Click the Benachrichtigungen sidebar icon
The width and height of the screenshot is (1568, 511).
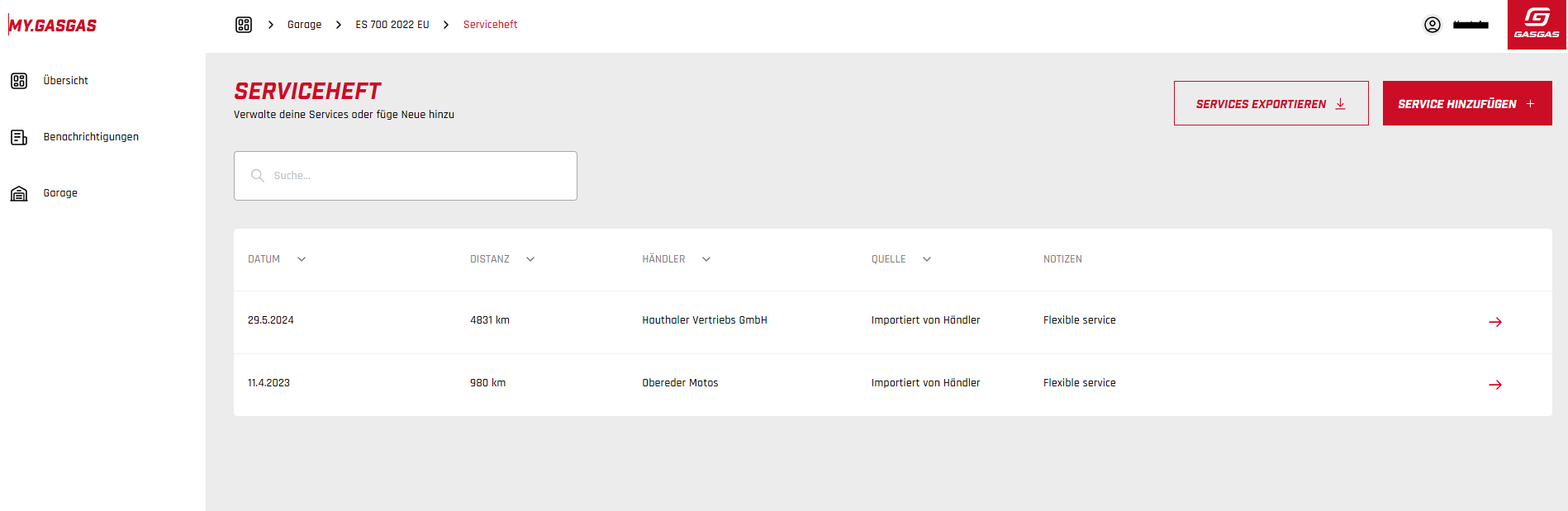pyautogui.click(x=19, y=137)
